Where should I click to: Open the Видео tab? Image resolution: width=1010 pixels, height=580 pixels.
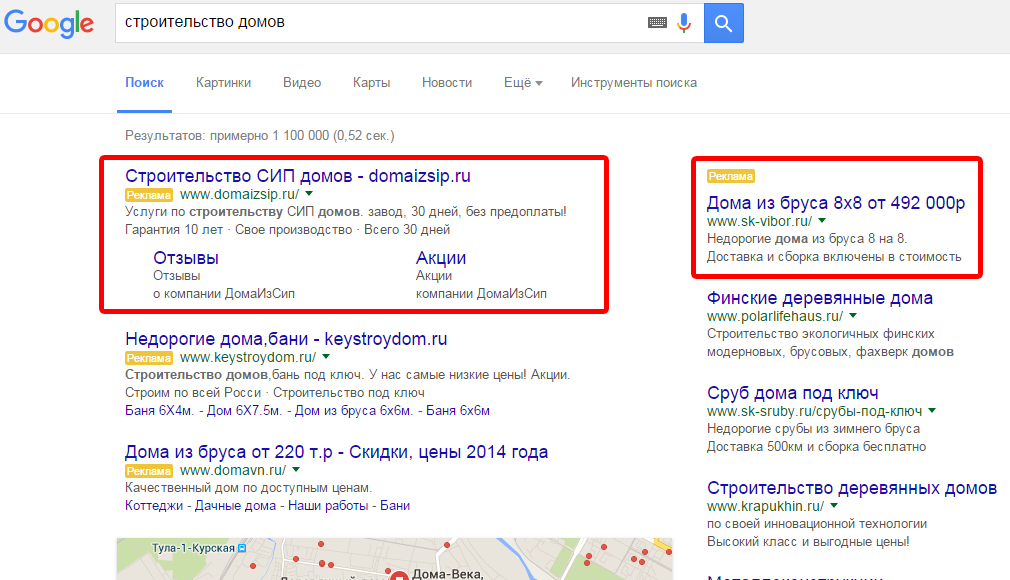point(302,83)
